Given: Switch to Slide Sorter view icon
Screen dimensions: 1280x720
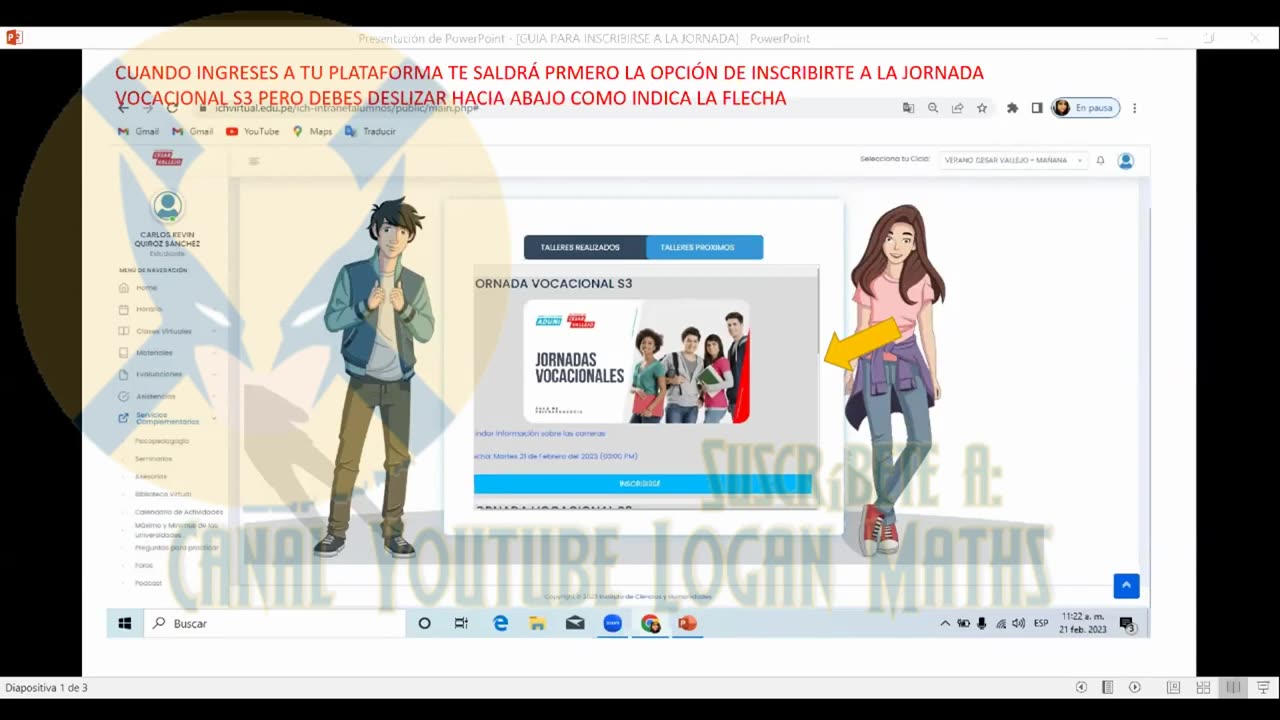Looking at the screenshot, I should tap(1204, 687).
